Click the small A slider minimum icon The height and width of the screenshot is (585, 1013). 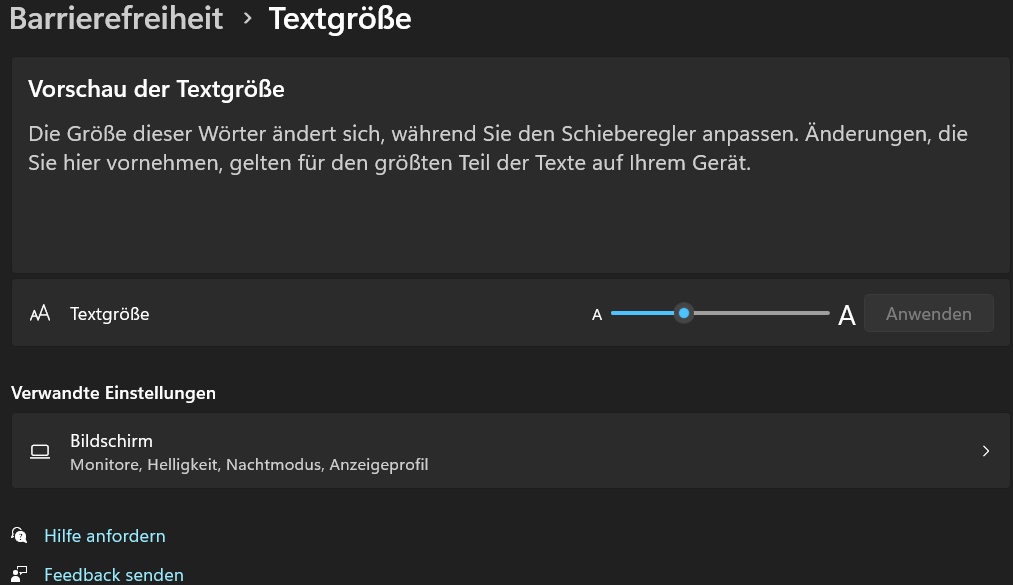[x=597, y=314]
